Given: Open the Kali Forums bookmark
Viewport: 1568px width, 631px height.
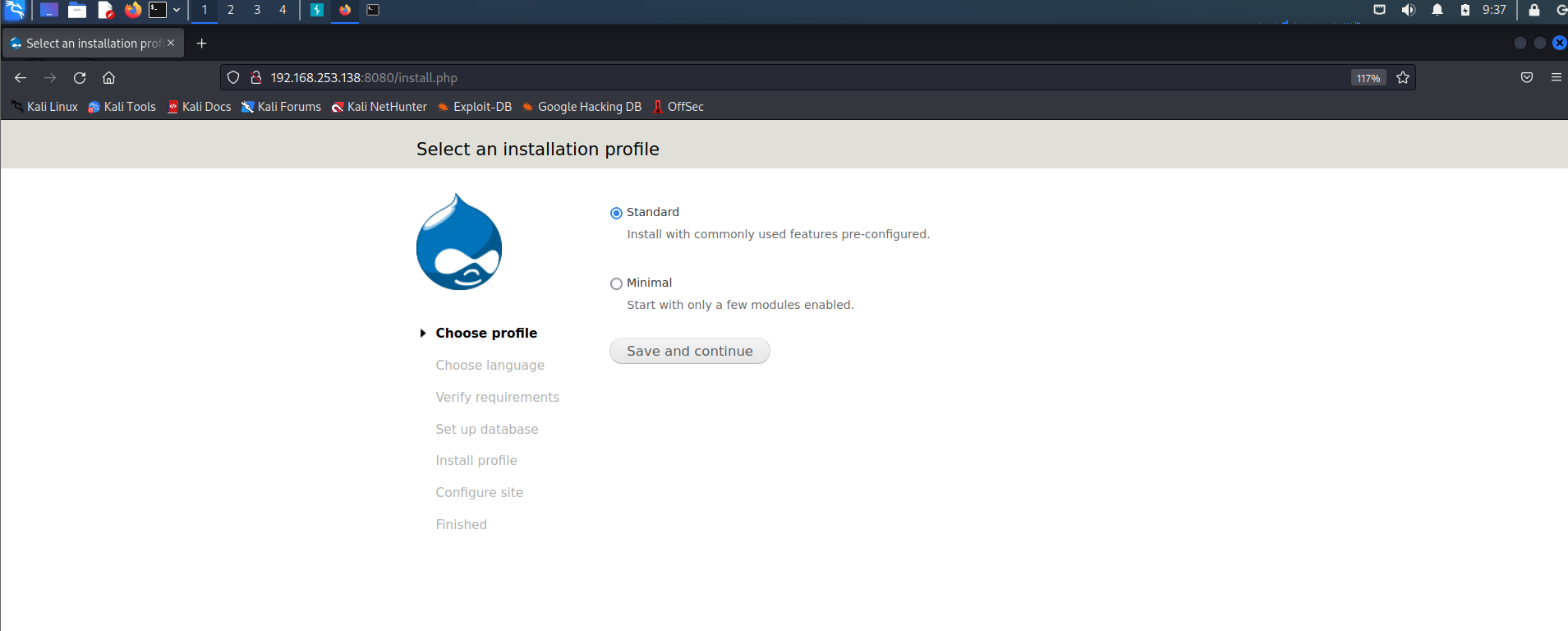Looking at the screenshot, I should (281, 107).
